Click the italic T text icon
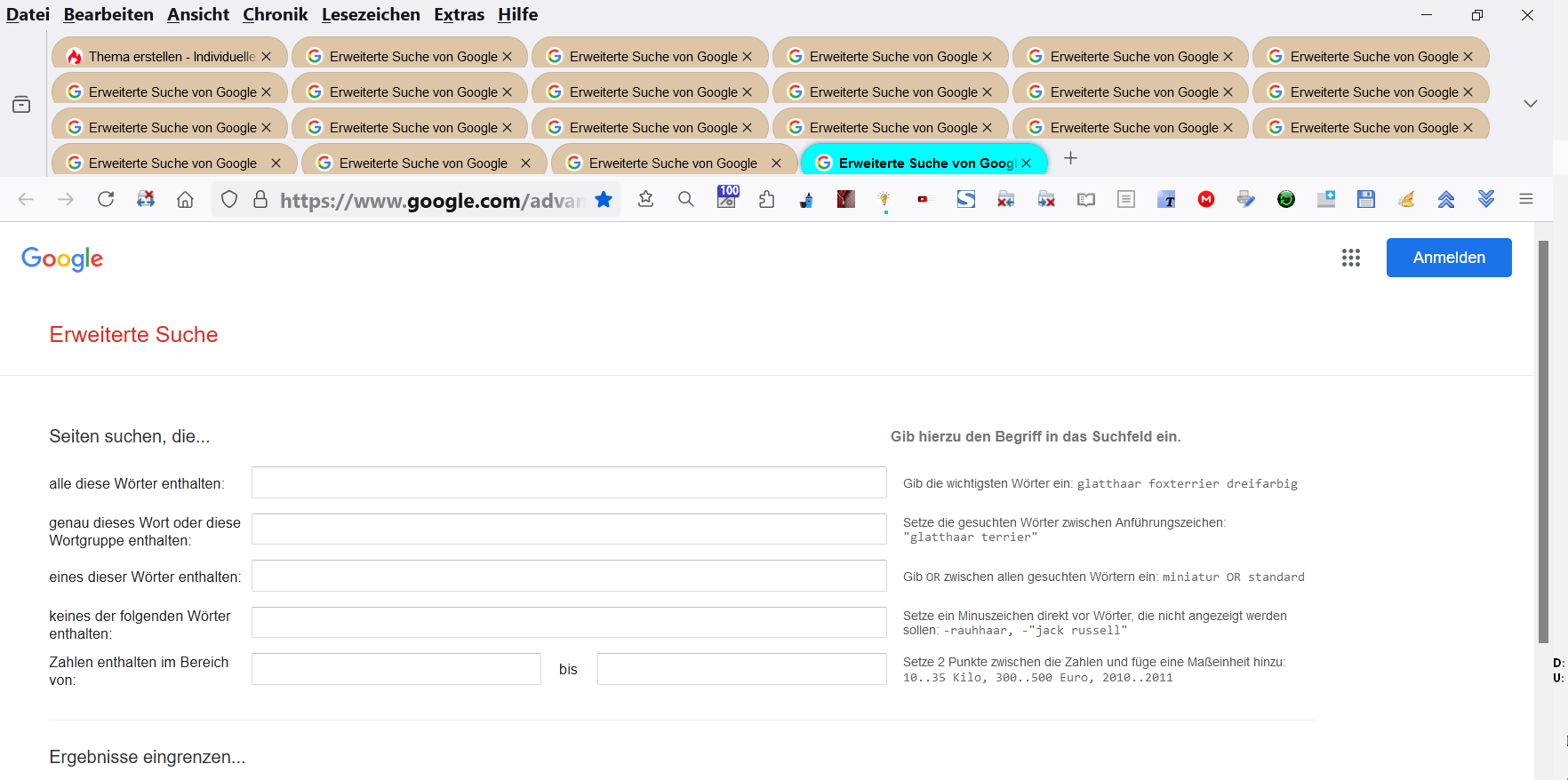1568x780 pixels. pyautogui.click(x=1166, y=199)
